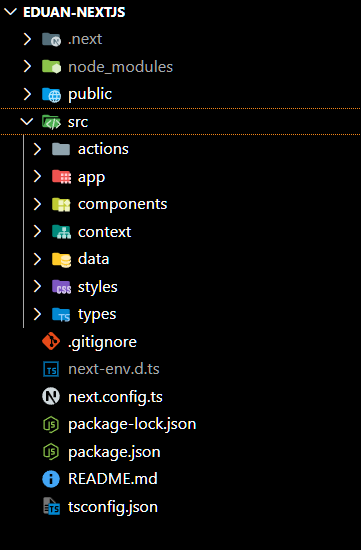Expand the node_modules folder arrow
The height and width of the screenshot is (550, 361).
[27, 66]
